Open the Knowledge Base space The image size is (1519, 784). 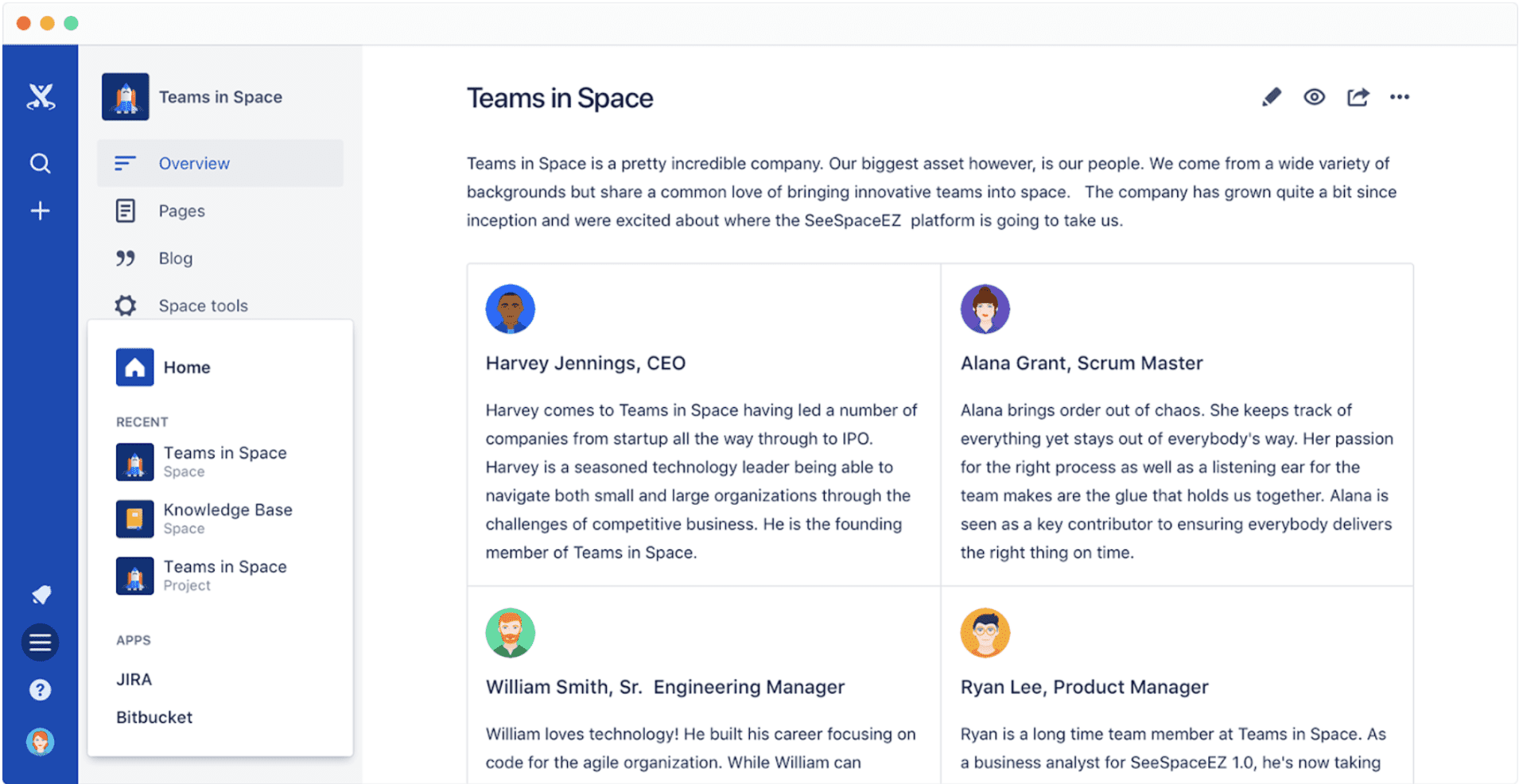tap(227, 517)
